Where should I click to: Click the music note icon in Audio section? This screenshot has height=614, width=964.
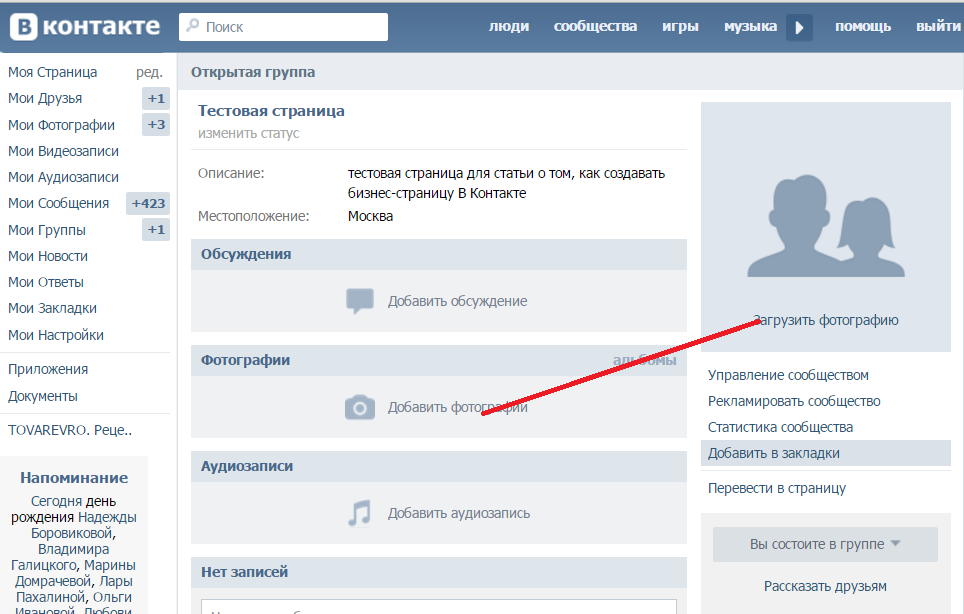pos(360,513)
